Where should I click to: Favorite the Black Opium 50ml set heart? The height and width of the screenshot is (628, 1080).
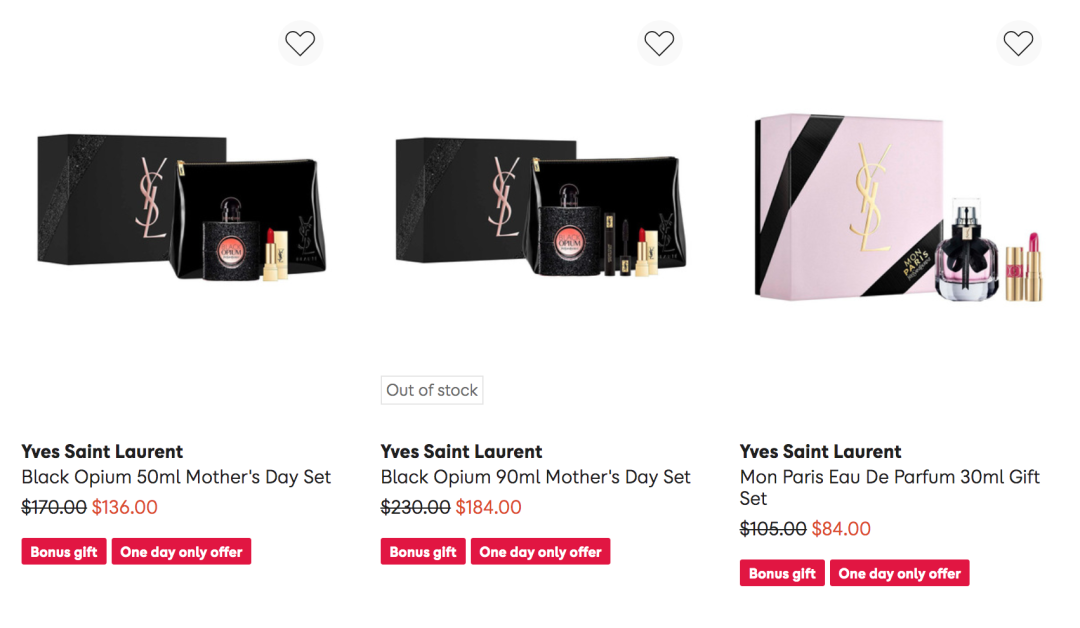pyautogui.click(x=300, y=43)
